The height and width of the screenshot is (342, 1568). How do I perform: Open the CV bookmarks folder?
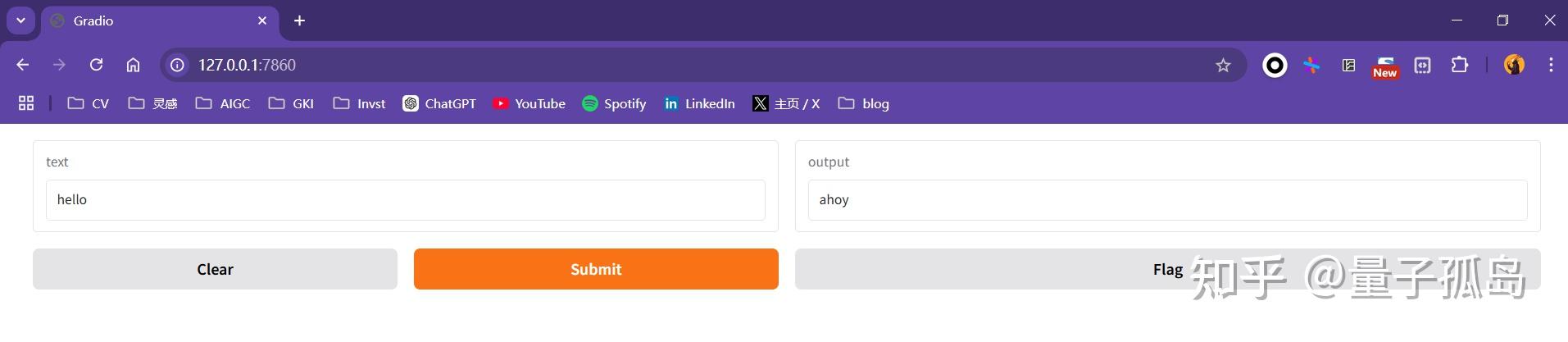89,103
